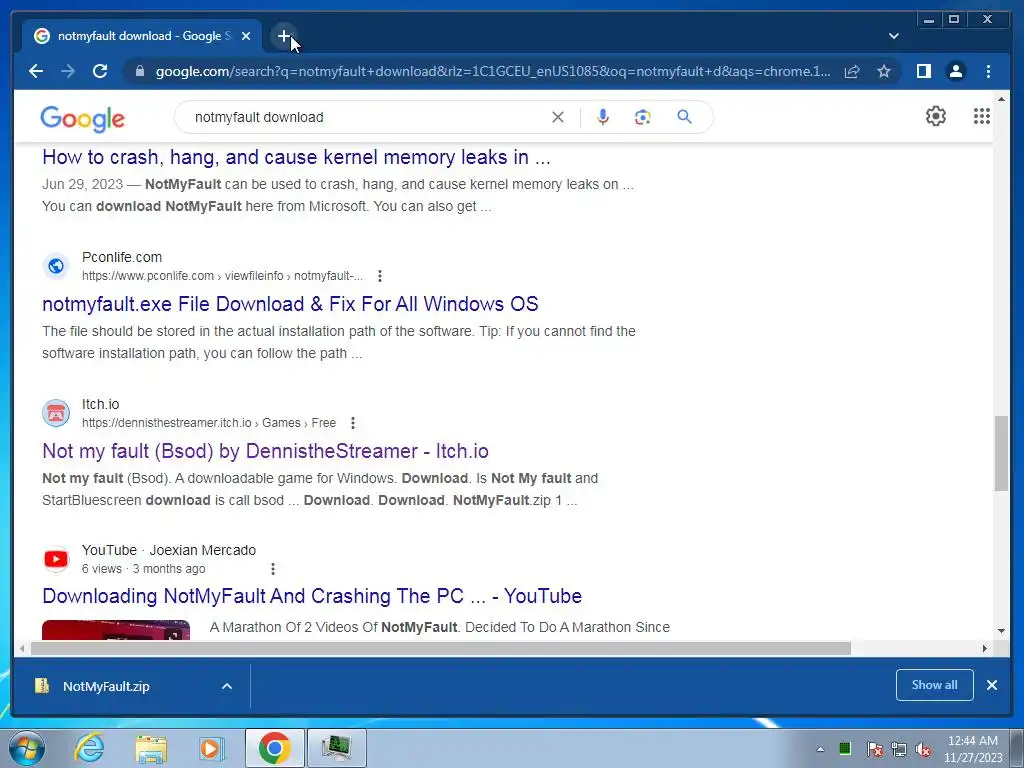
Task: Open the green monitor app on the taskbar
Action: click(336, 748)
